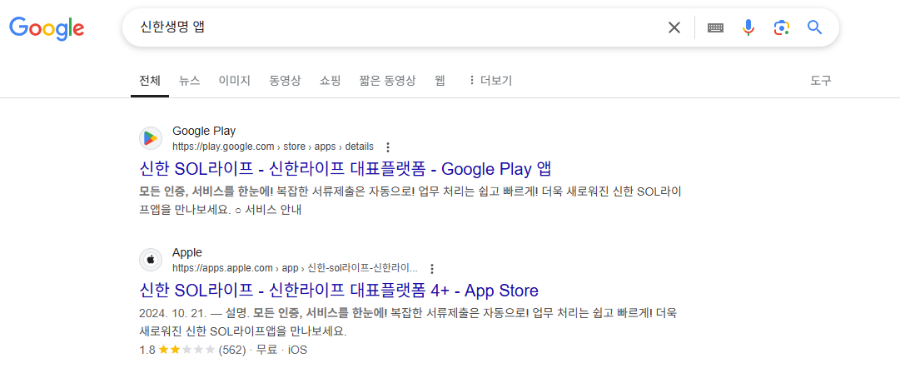Open the on-screen keyboard input tool
Screen dimensions: 900x371
[x=715, y=28]
